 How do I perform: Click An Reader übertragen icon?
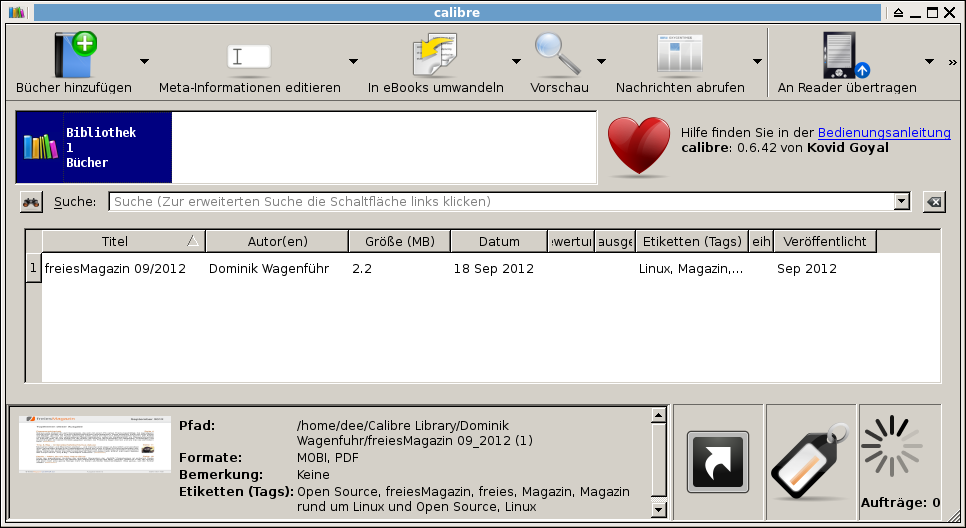[846, 55]
